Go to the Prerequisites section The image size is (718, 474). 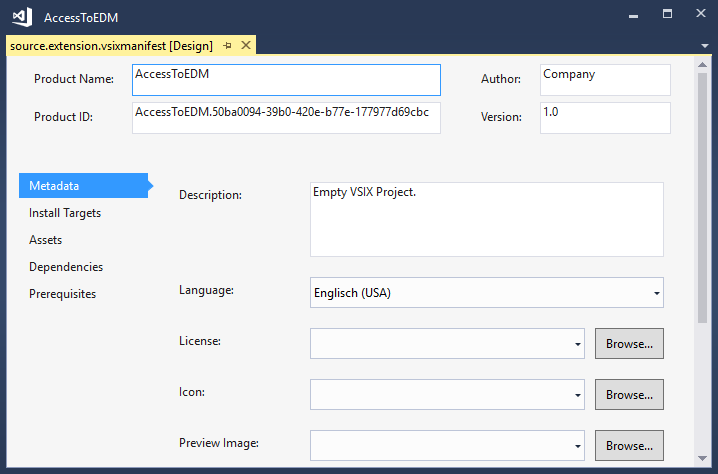point(63,294)
